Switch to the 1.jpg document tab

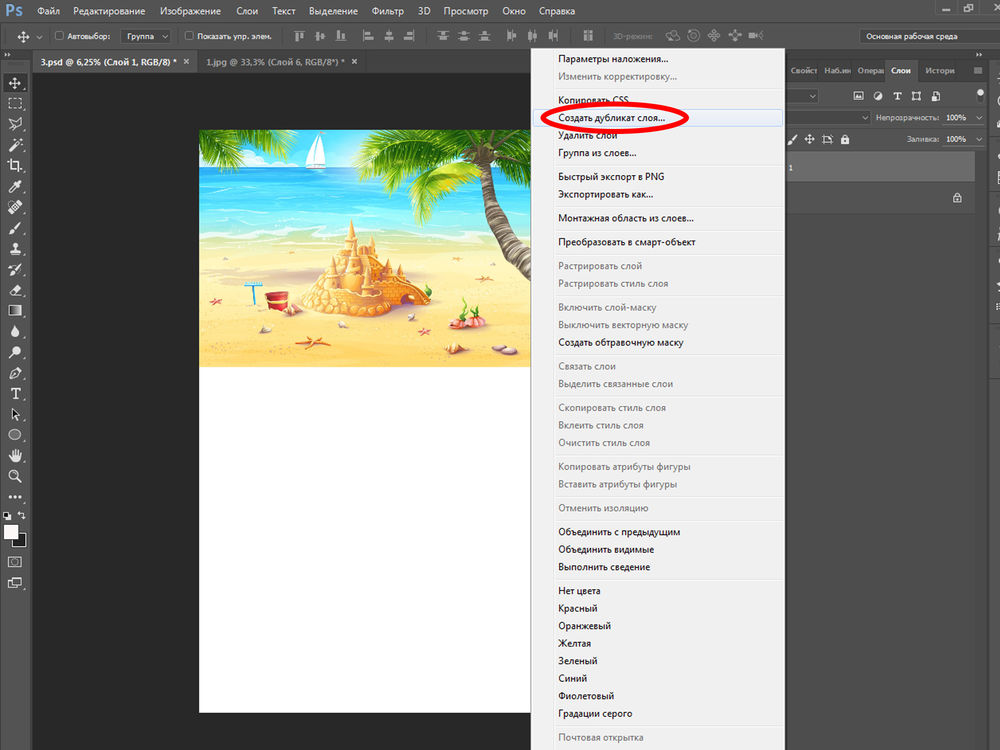[273, 62]
